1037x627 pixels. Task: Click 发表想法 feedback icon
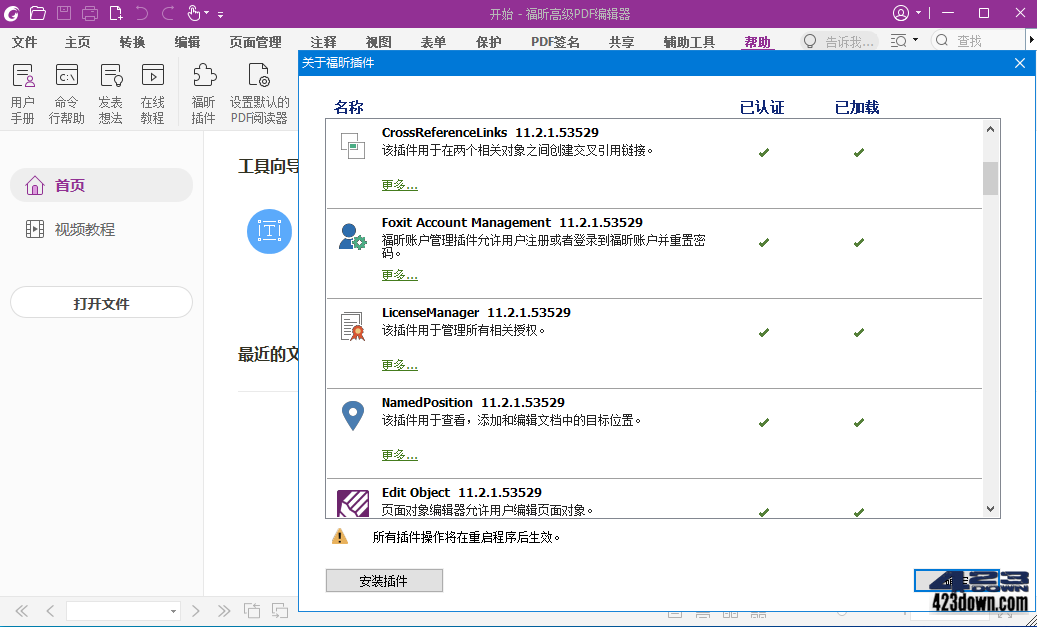[110, 94]
